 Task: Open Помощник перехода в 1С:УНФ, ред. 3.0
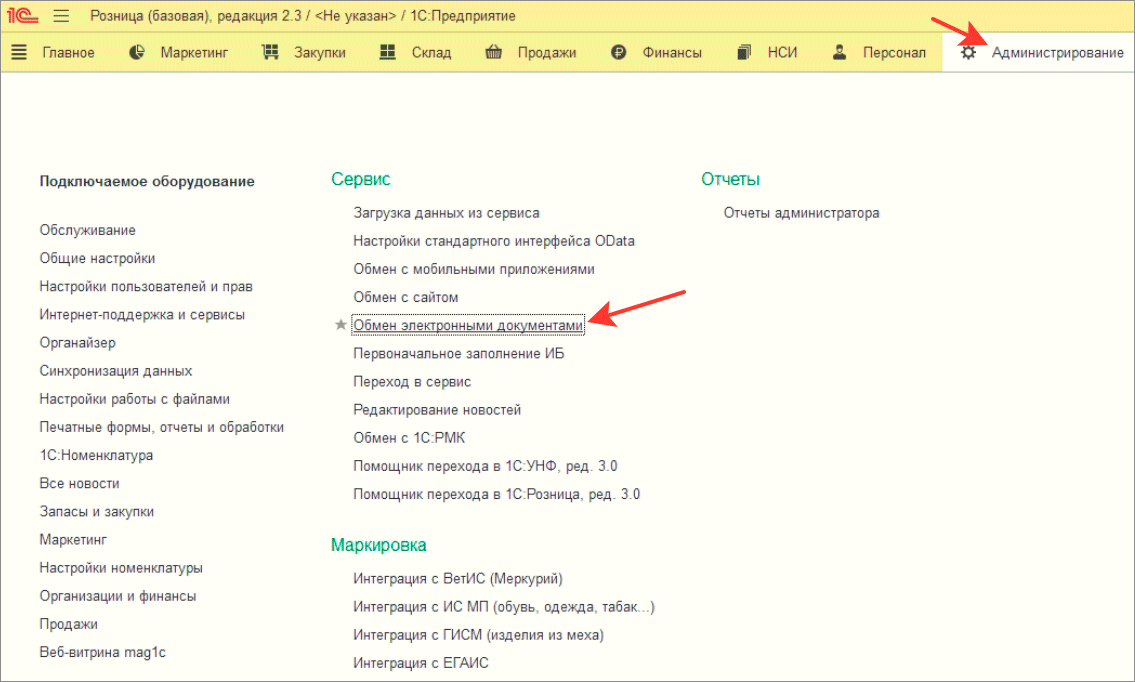point(485,467)
